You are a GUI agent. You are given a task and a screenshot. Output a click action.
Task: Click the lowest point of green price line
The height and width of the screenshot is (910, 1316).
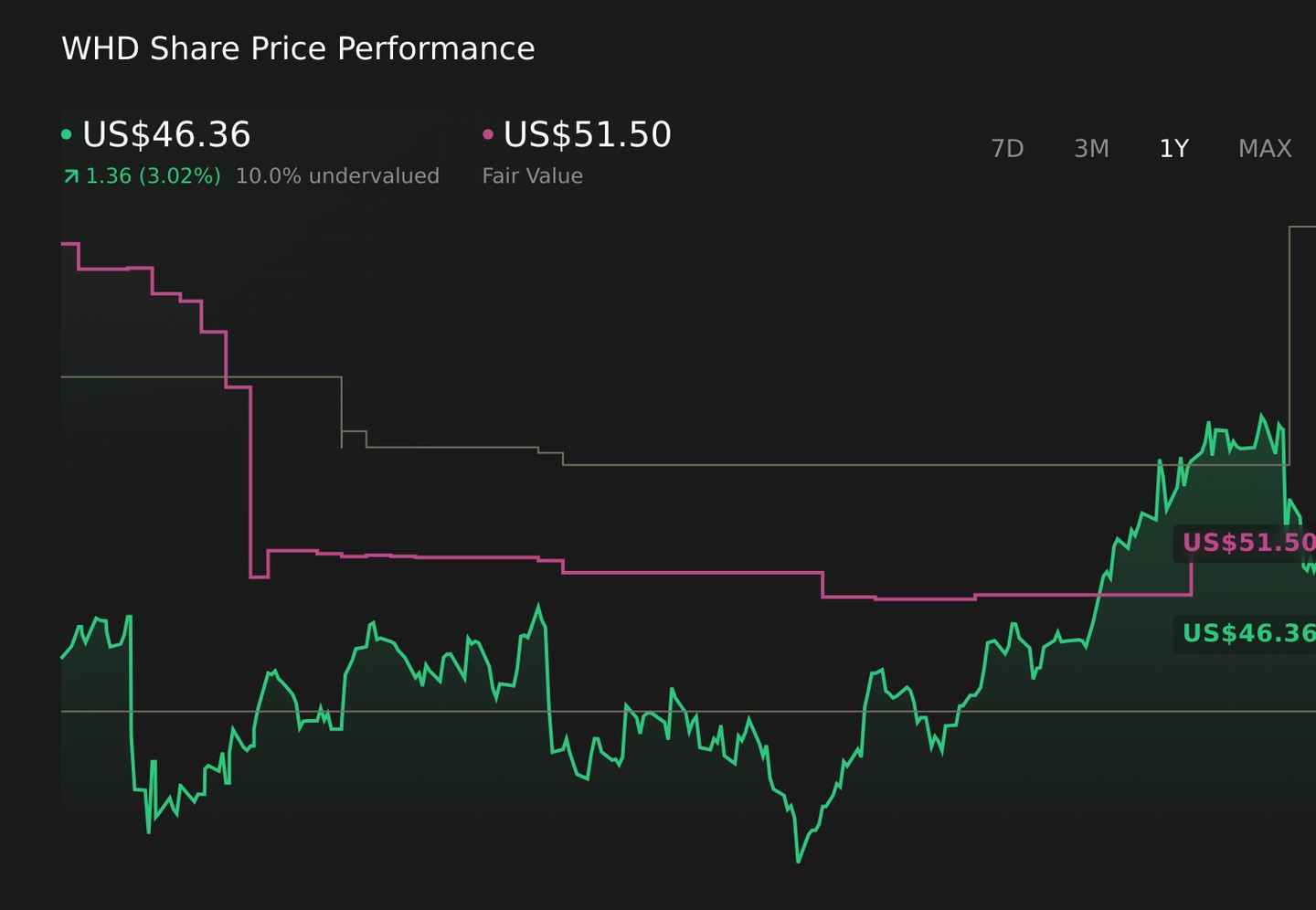coord(798,861)
